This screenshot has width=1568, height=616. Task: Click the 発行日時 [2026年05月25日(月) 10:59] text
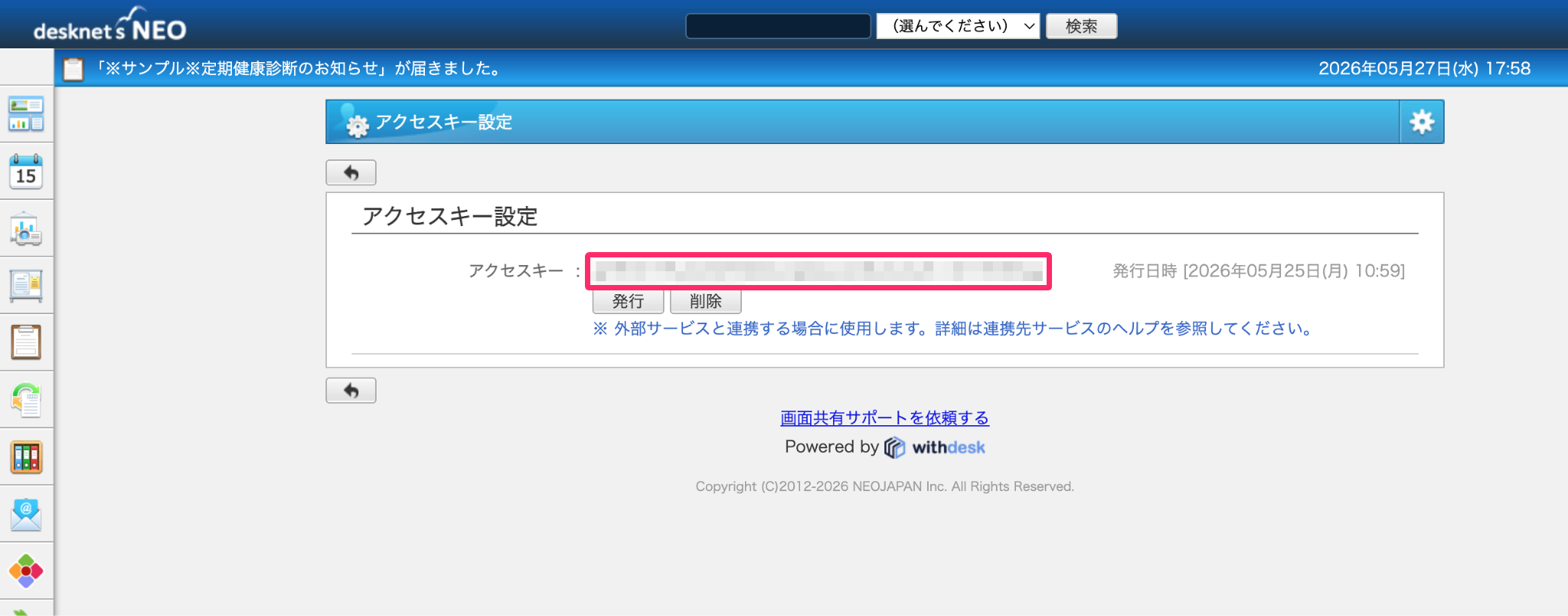click(x=1259, y=271)
